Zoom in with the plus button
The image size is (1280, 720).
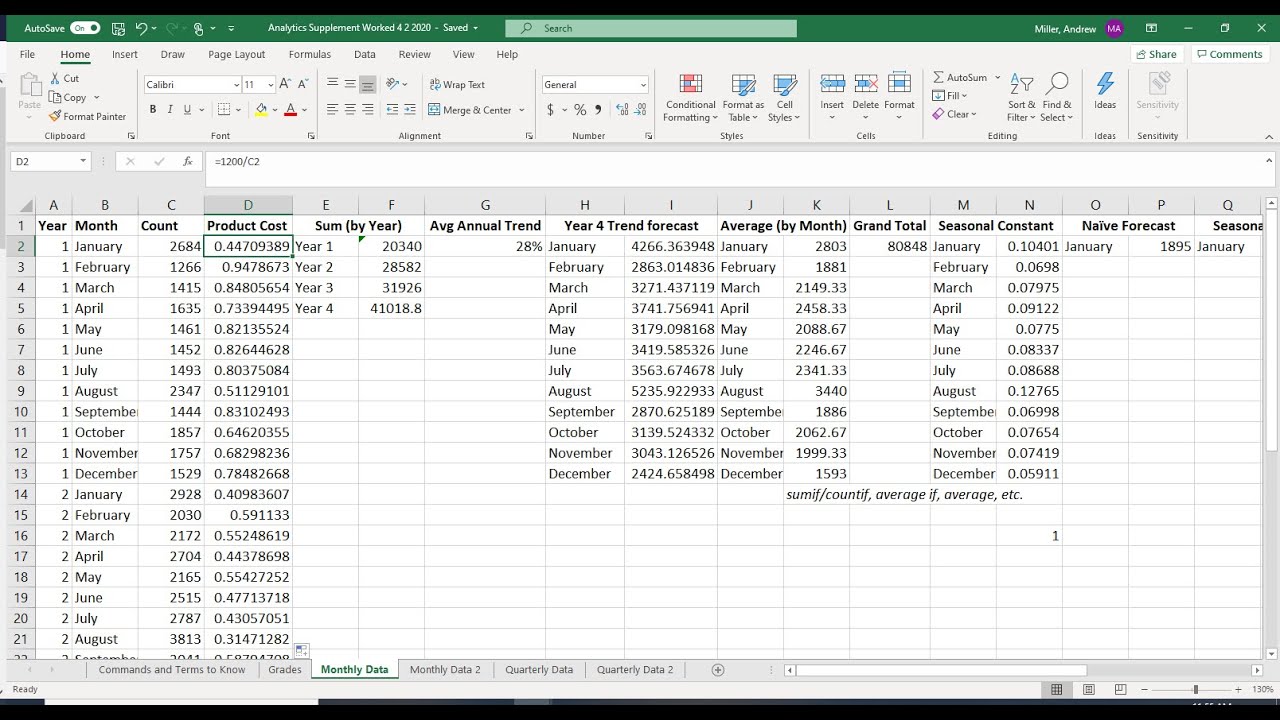[x=1238, y=690]
